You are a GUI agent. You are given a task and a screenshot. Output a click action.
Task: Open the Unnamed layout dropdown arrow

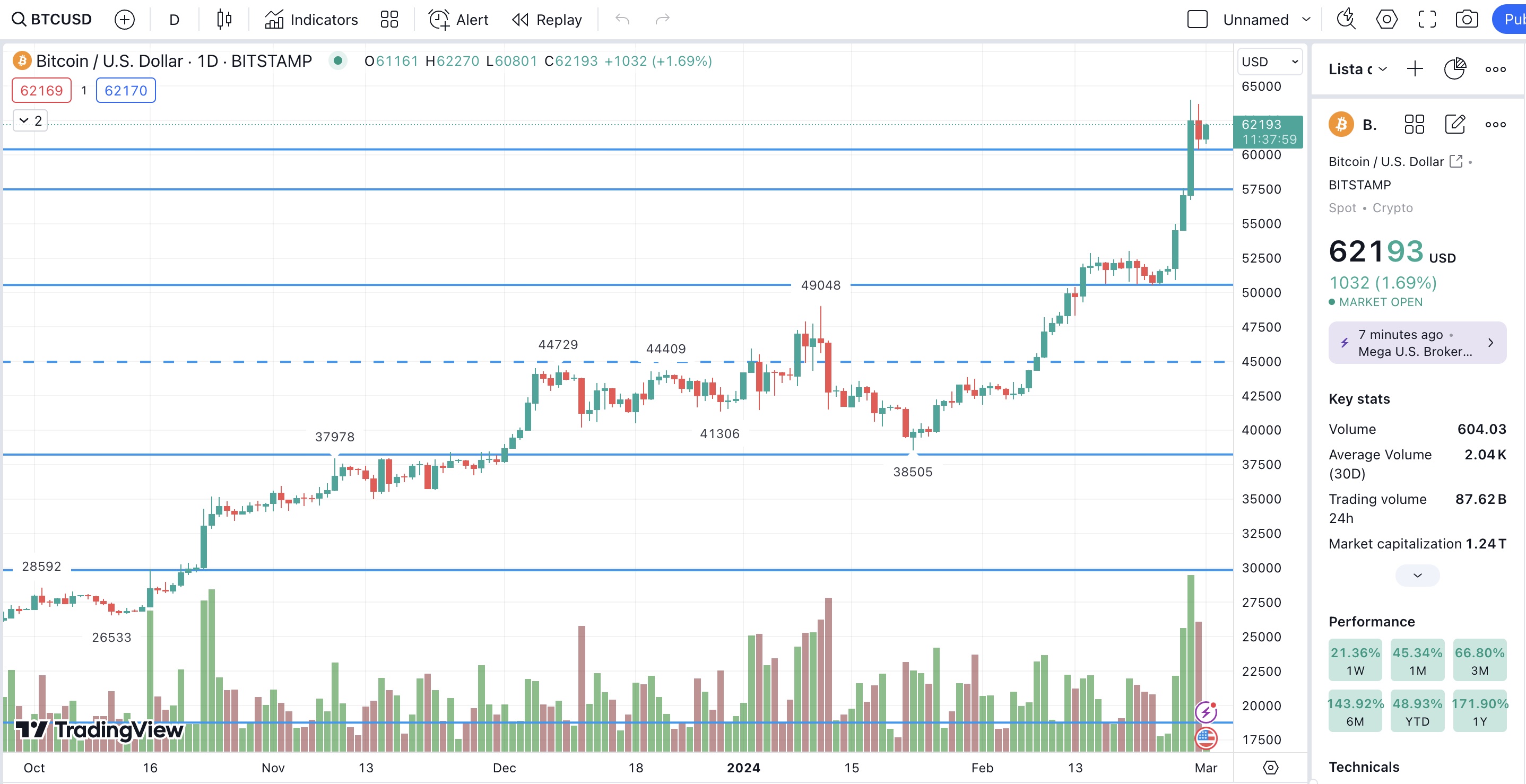pyautogui.click(x=1306, y=20)
